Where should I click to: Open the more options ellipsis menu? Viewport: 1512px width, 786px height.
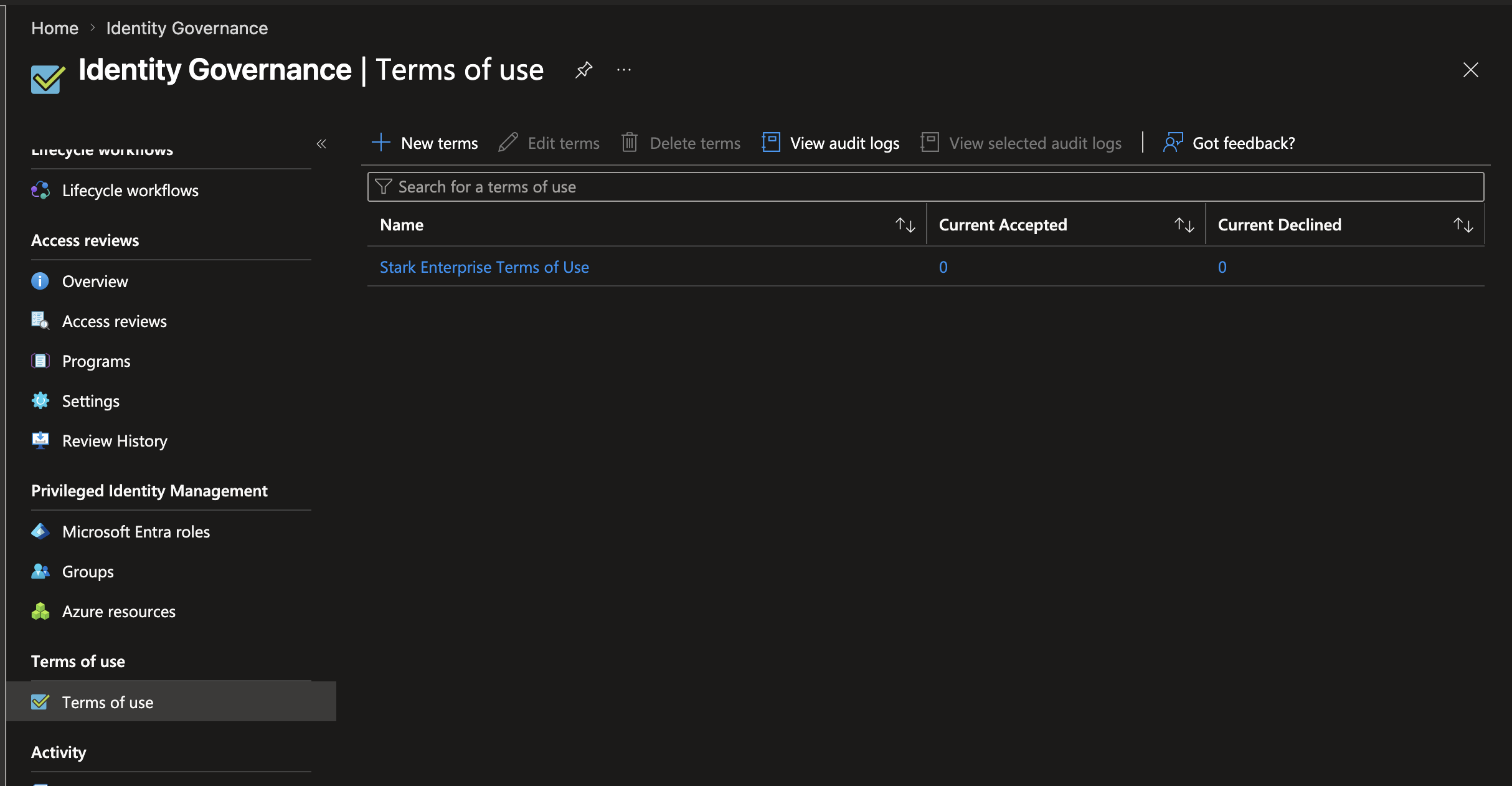[x=624, y=70]
